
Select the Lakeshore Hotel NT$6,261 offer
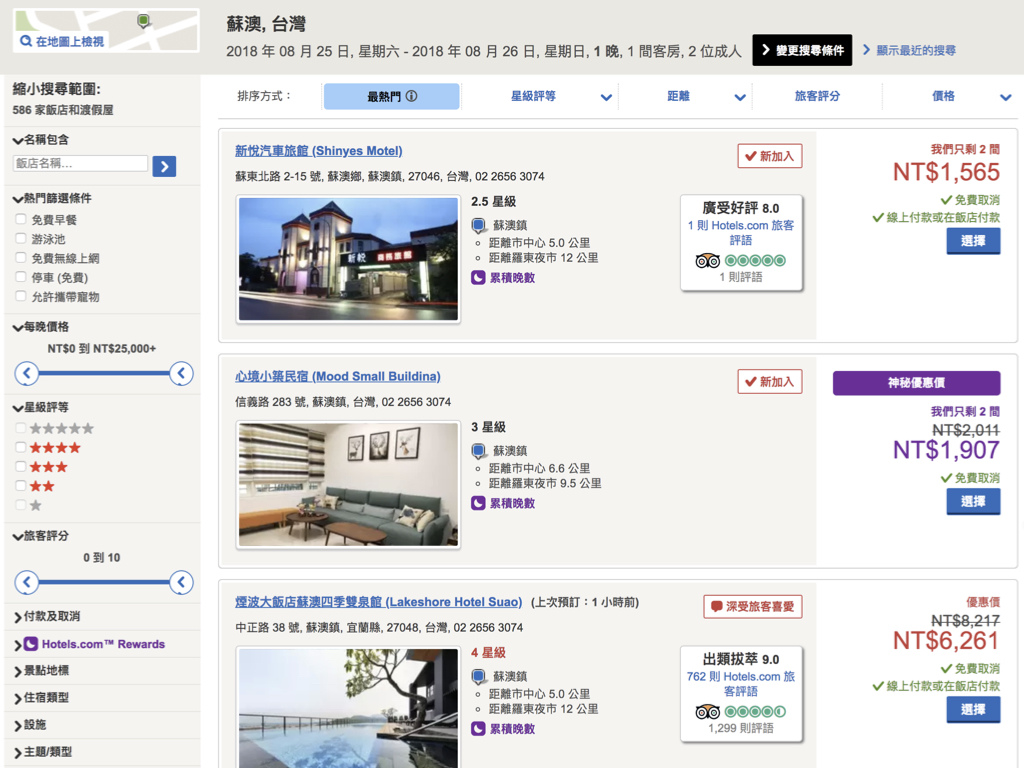pyautogui.click(x=973, y=709)
